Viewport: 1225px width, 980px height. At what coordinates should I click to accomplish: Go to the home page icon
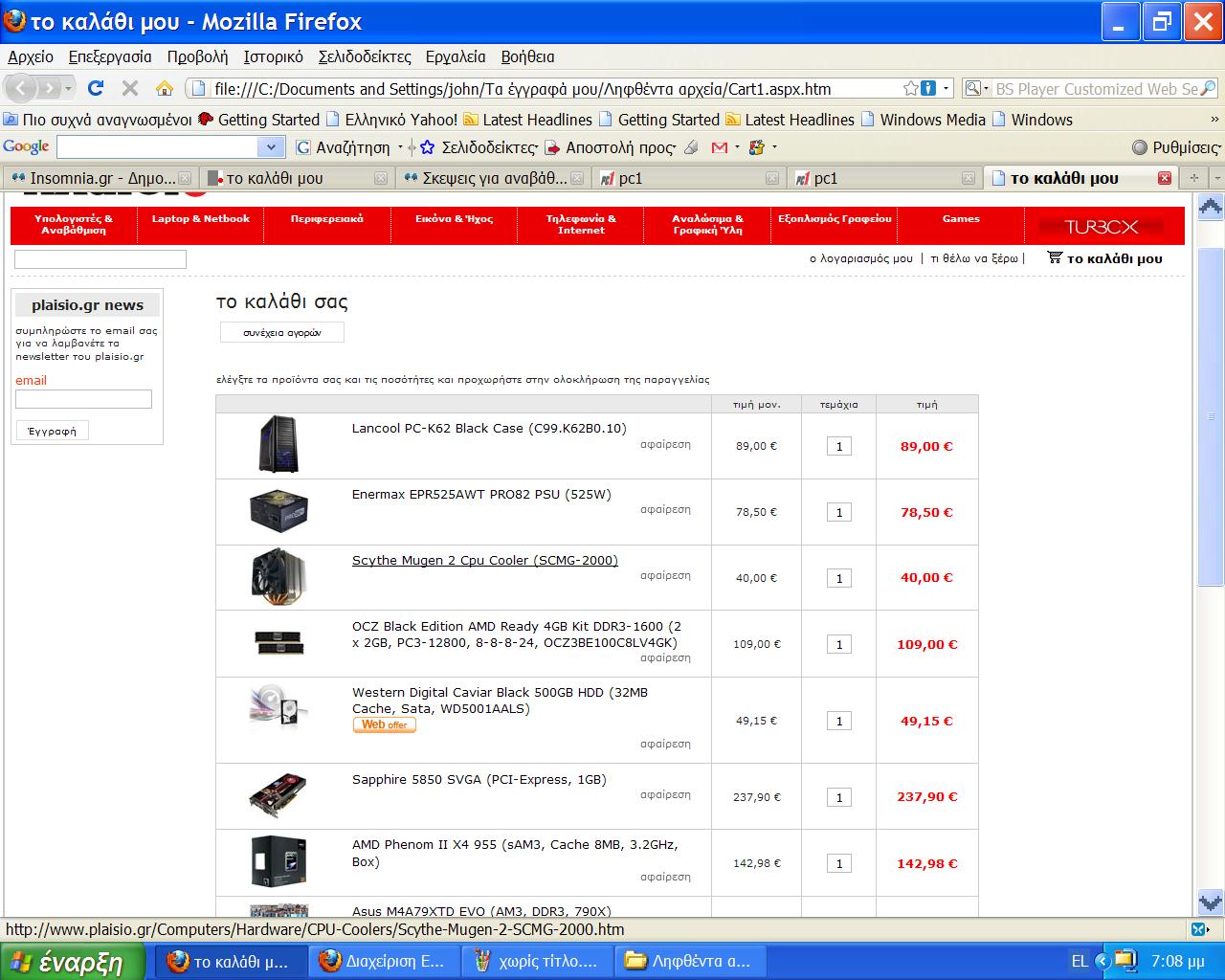[x=165, y=88]
